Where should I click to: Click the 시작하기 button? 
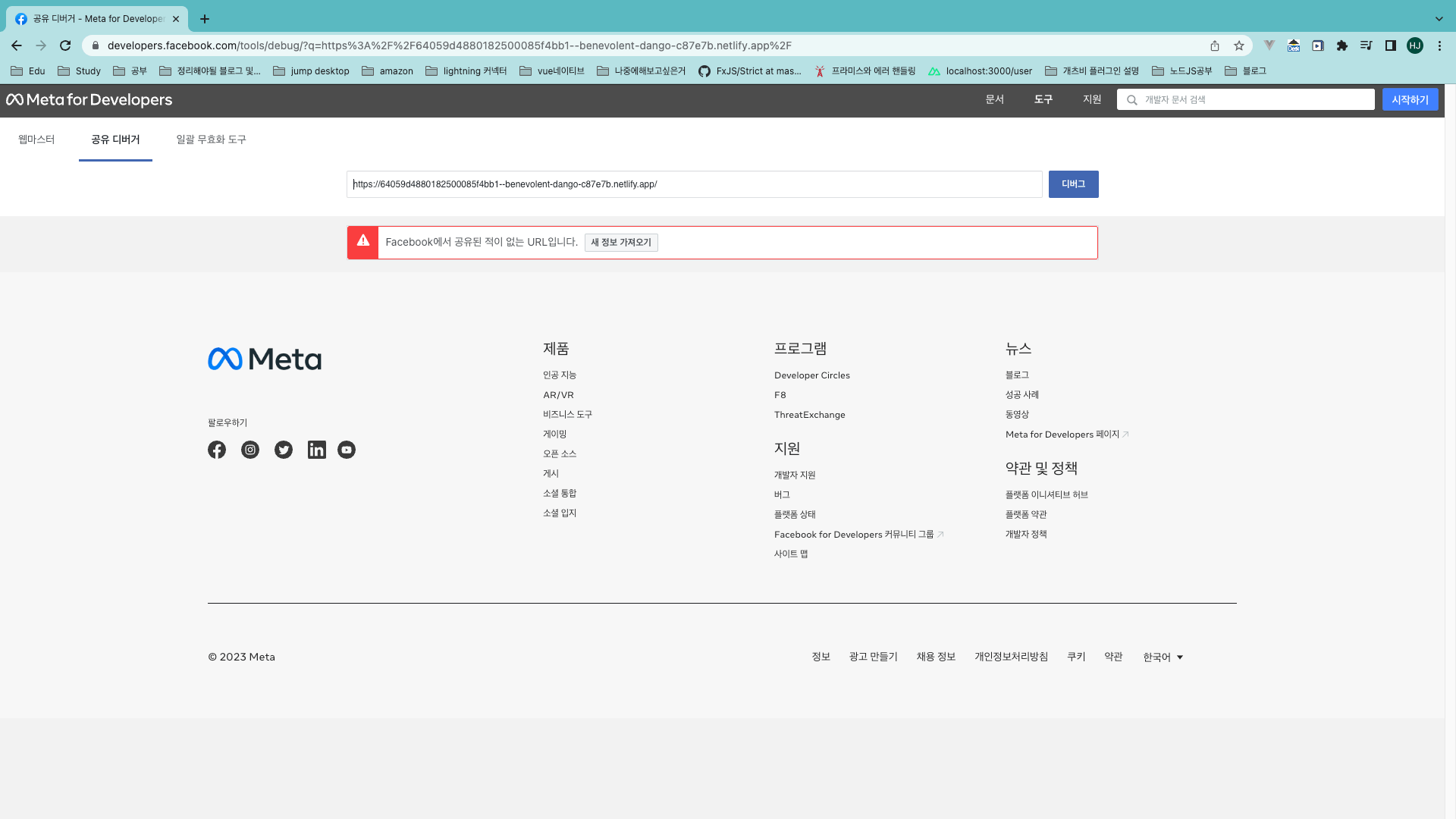pyautogui.click(x=1410, y=99)
